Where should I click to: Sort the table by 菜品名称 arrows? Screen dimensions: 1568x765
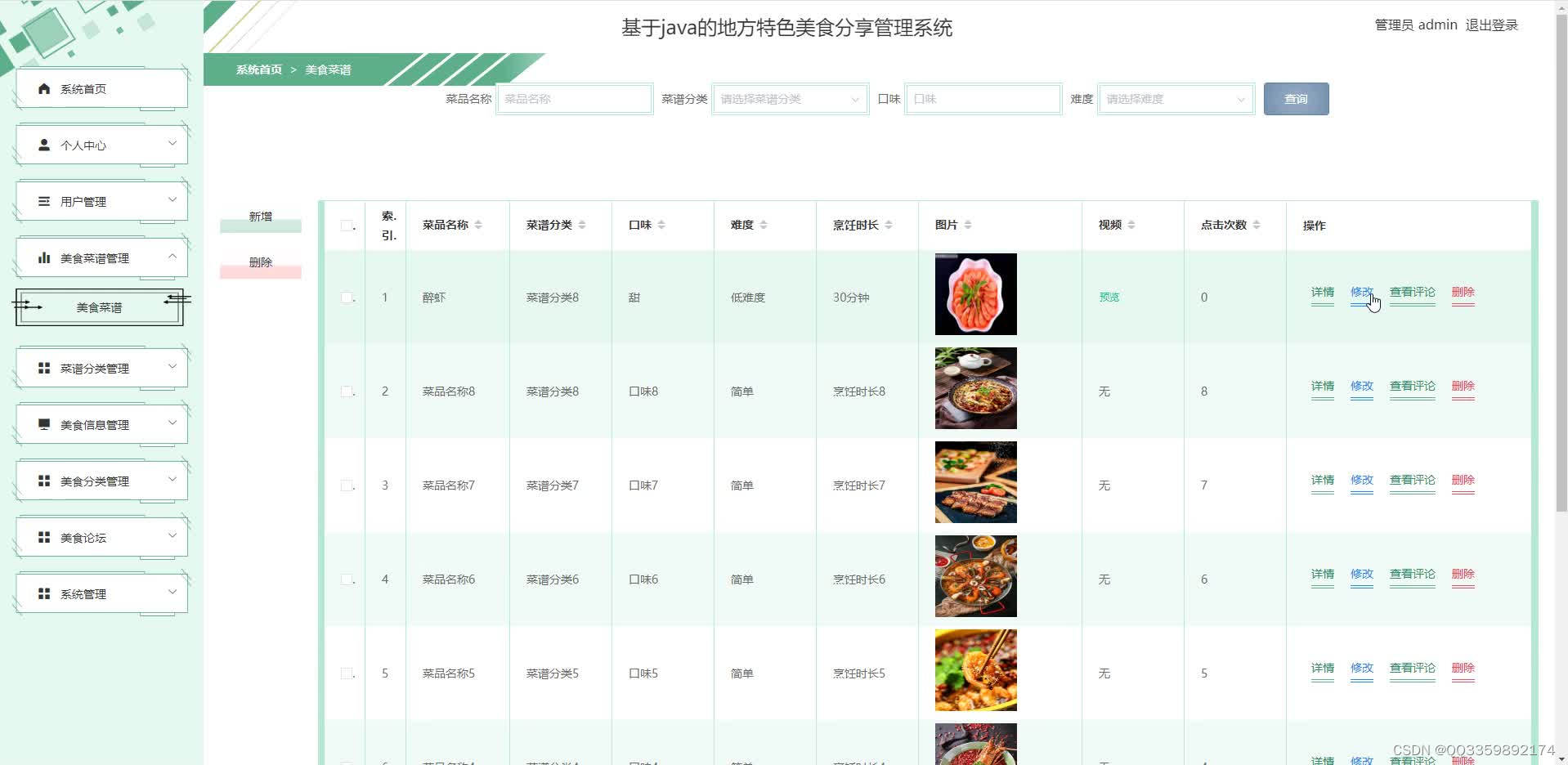click(x=478, y=225)
